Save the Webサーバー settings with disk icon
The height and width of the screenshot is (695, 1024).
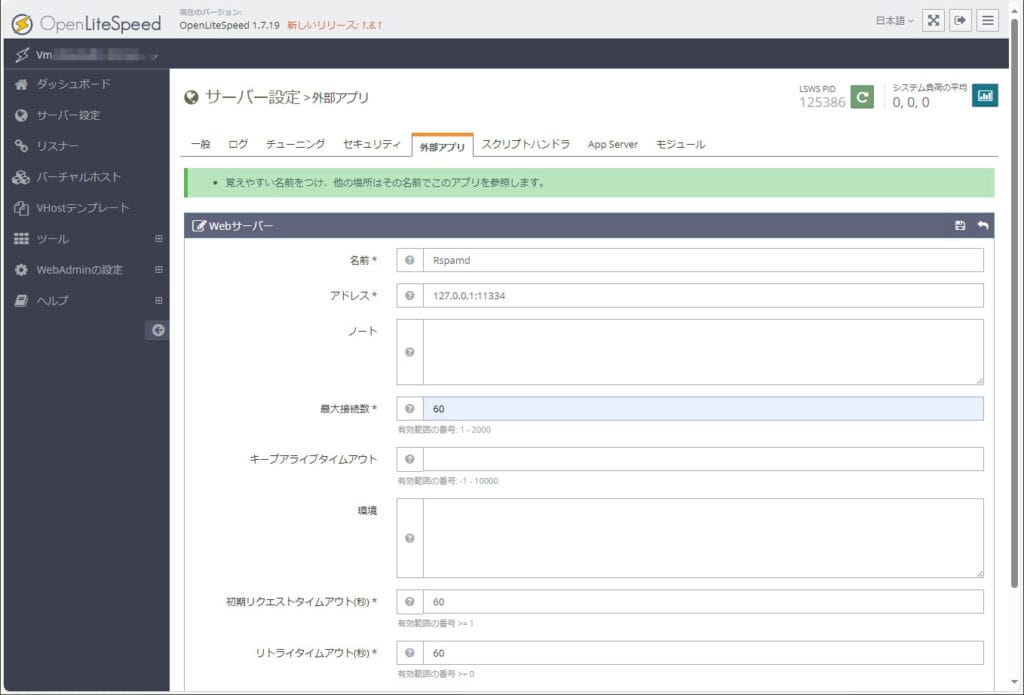960,225
